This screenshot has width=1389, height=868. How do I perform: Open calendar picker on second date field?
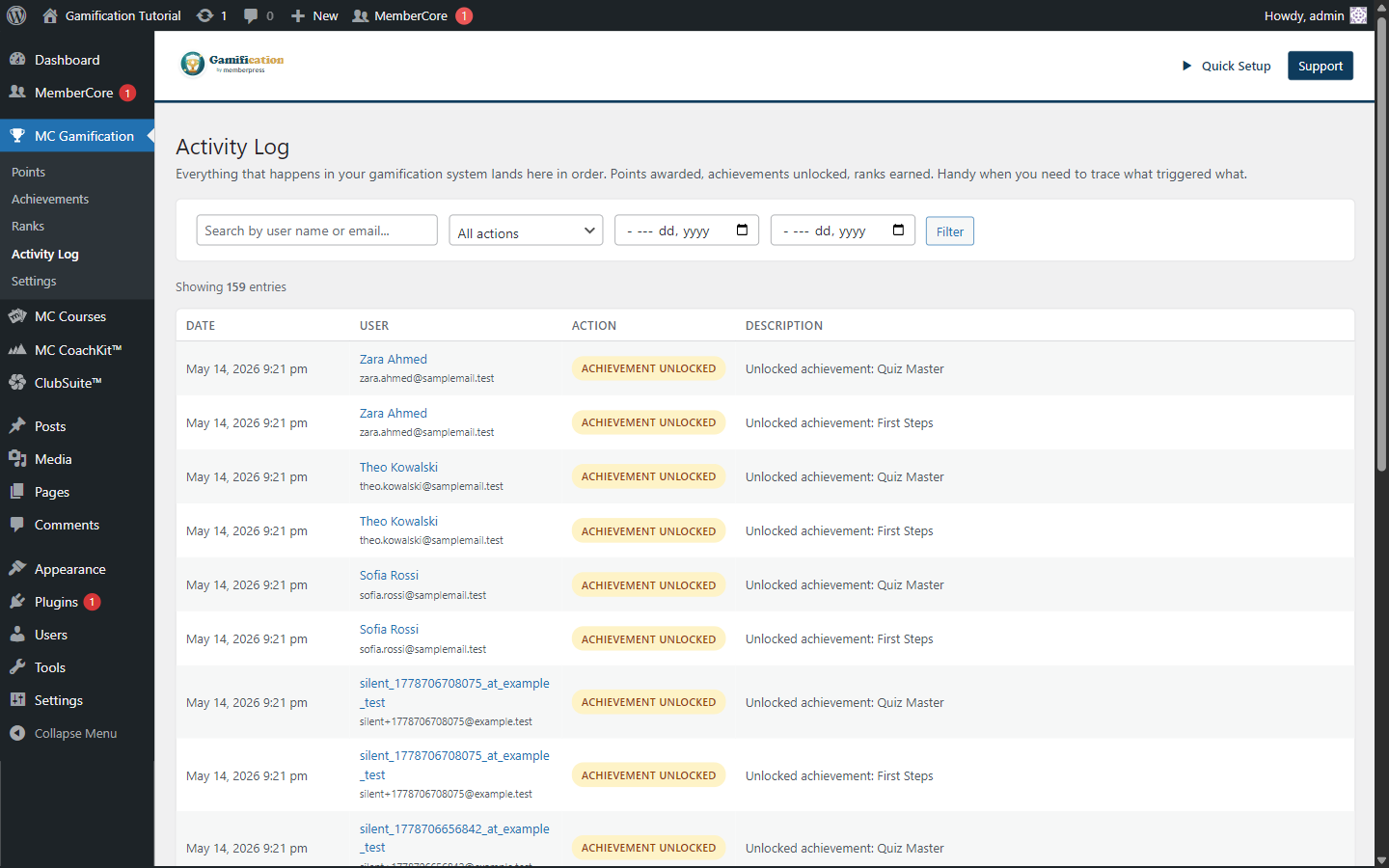(898, 230)
